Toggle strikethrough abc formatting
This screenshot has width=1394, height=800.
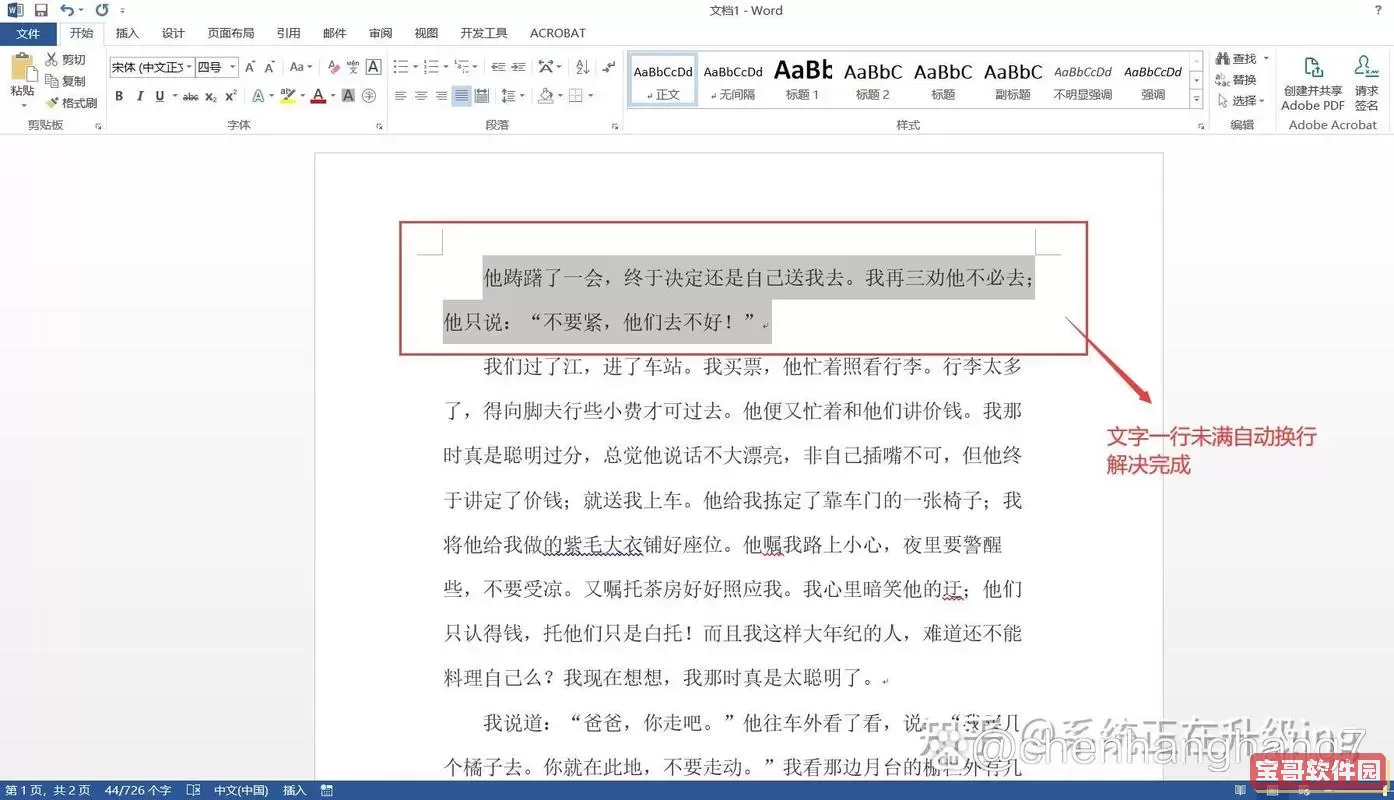click(x=190, y=96)
